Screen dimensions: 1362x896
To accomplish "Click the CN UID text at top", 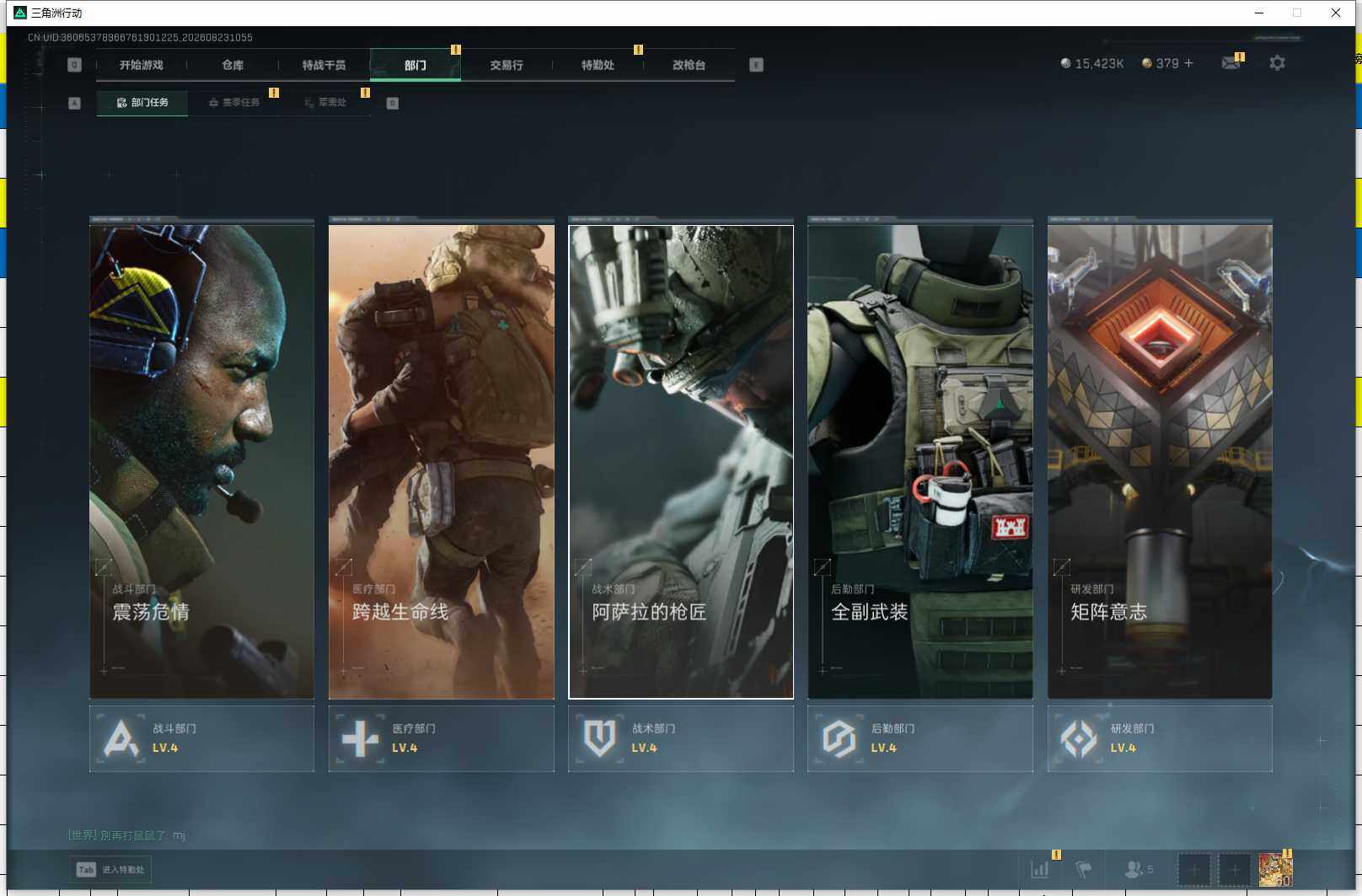I will point(140,37).
